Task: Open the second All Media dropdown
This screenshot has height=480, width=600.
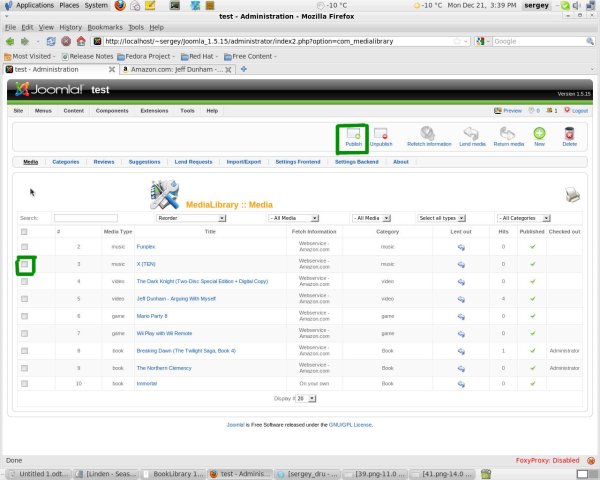Action: (371, 218)
